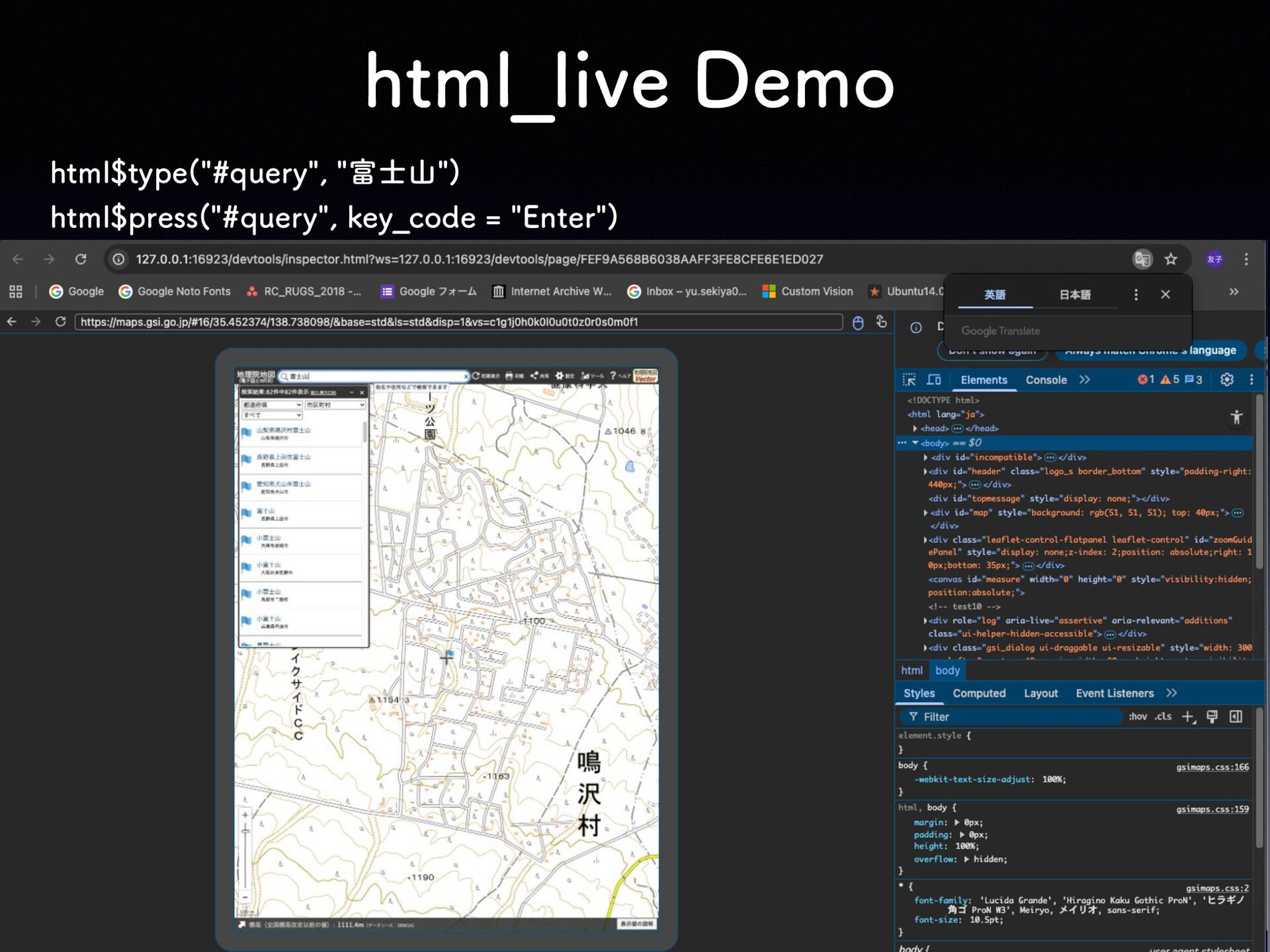This screenshot has width=1270, height=952.
Task: Go back in the screencast navigation bar
Action: pyautogui.click(x=12, y=322)
